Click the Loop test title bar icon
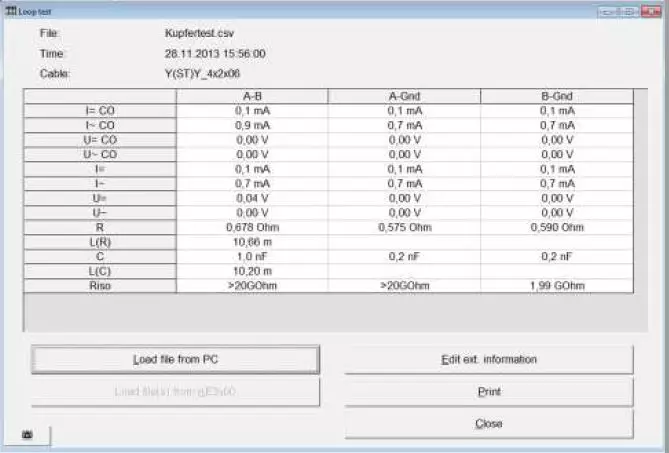669x453 pixels. [11, 11]
